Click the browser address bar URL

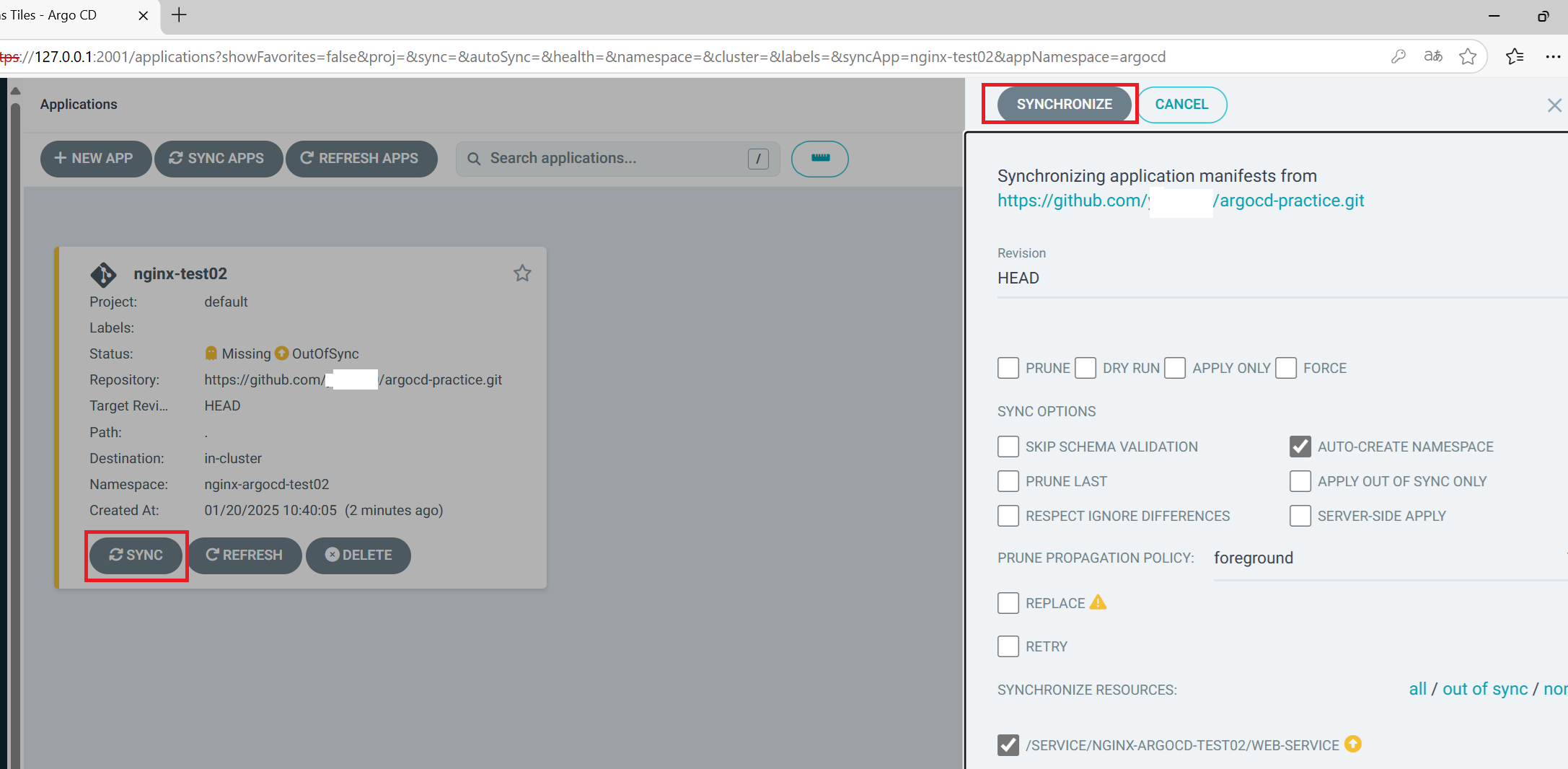(583, 57)
